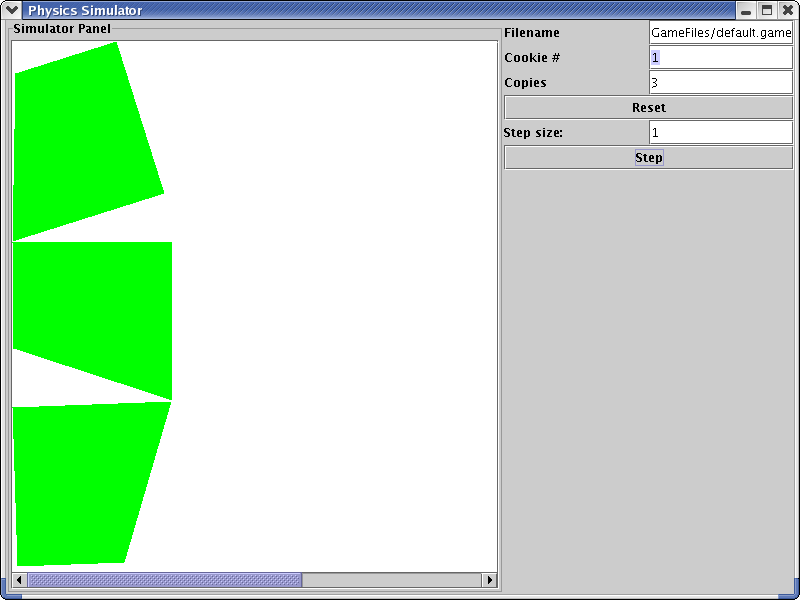800x600 pixels.
Task: Click into the Copies input field
Action: pyautogui.click(x=721, y=83)
